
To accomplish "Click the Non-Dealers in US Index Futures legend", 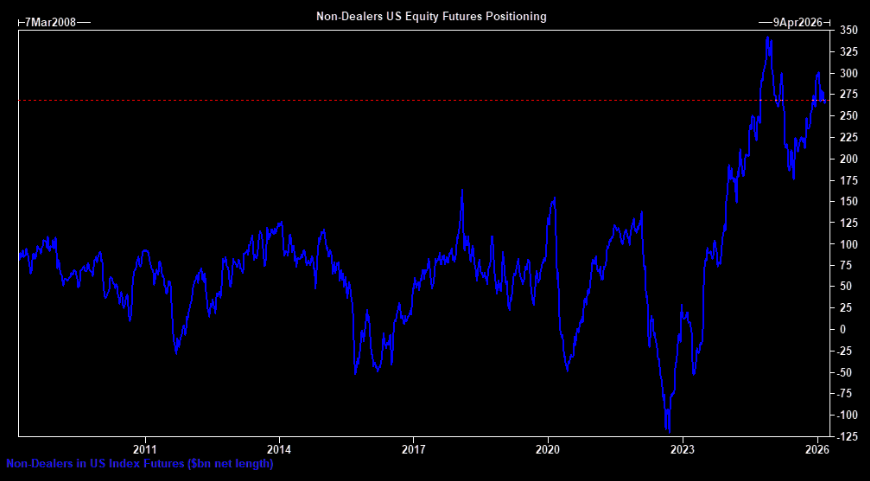I will click(x=139, y=463).
